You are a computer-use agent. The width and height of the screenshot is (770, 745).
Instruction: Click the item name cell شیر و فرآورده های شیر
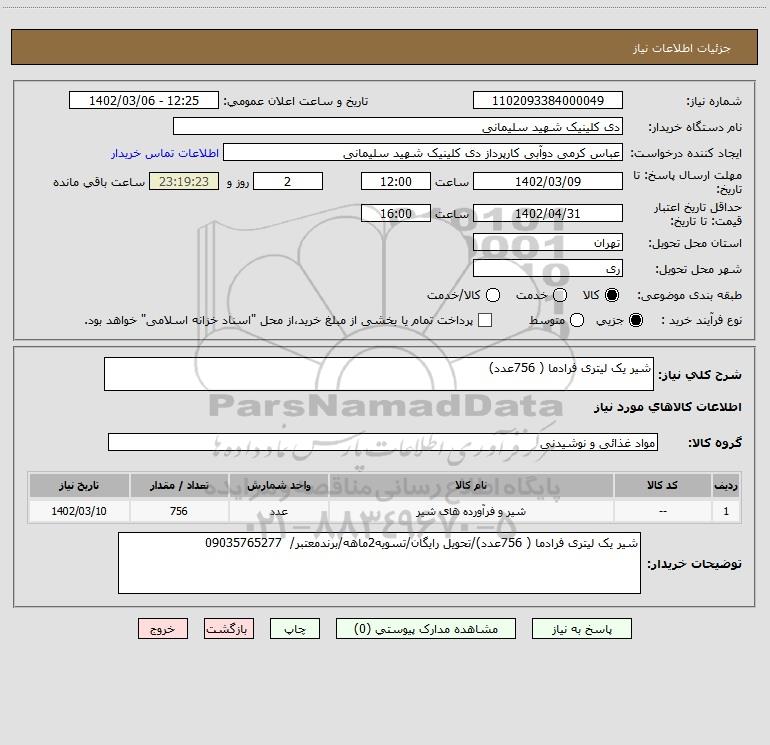470,511
